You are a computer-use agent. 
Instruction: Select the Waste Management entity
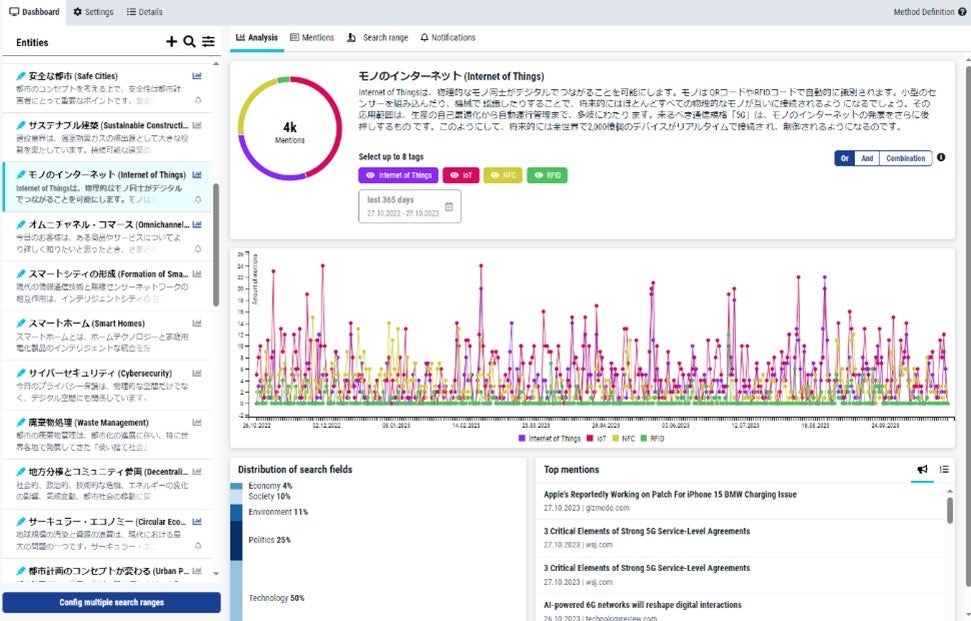pos(107,435)
